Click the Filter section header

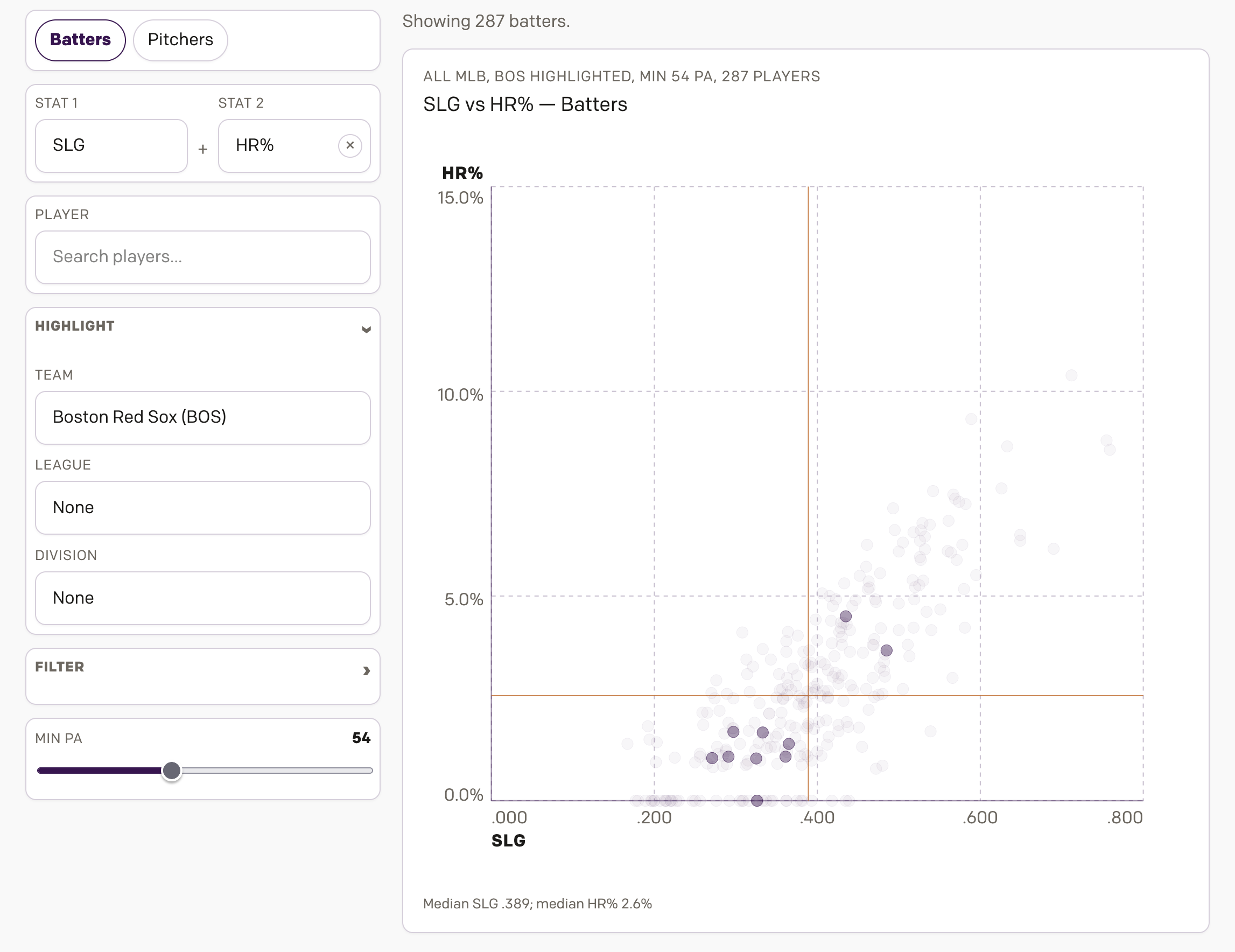tap(59, 666)
